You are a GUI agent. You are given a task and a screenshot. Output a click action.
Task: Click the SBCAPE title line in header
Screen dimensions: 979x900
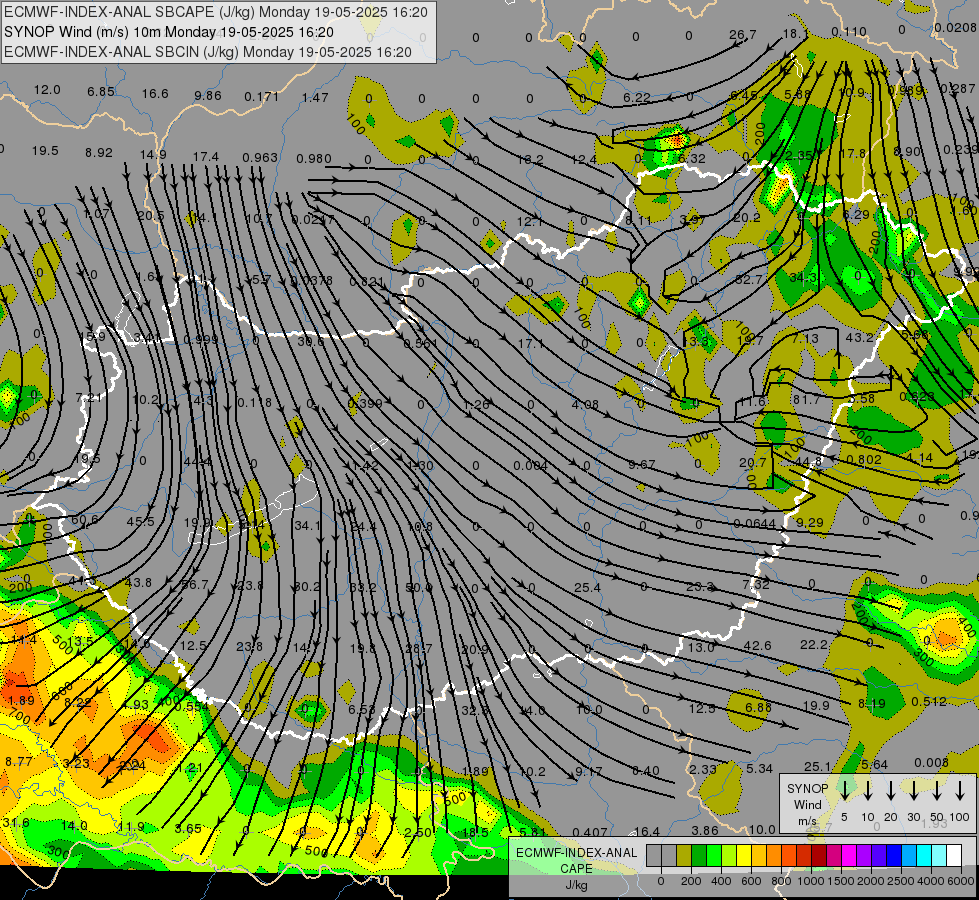pos(216,12)
